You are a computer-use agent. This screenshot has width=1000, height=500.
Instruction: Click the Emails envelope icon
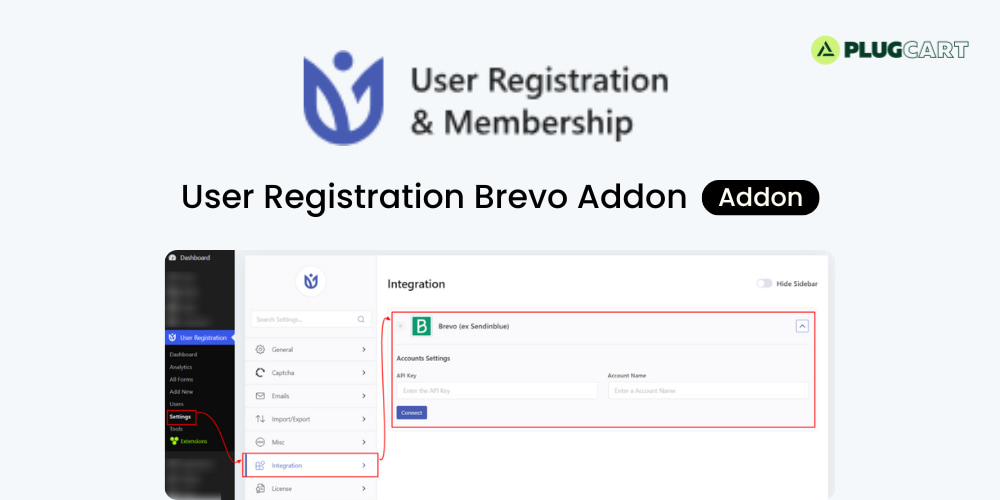260,396
